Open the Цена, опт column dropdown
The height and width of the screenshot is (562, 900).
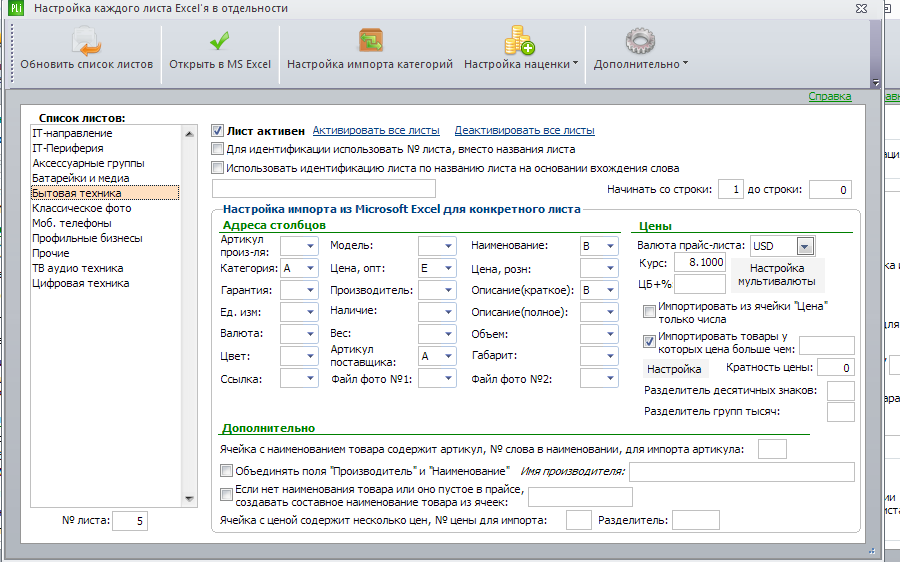click(448, 268)
